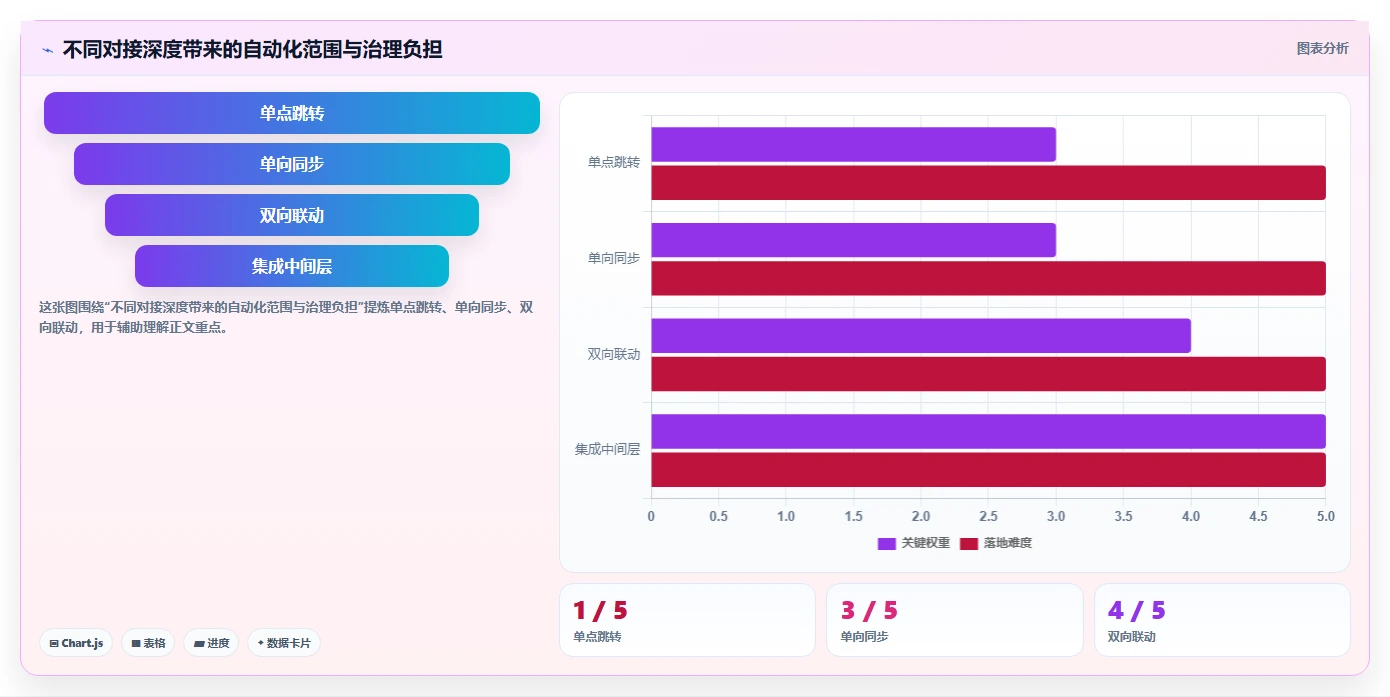This screenshot has width=1390, height=697.
Task: Click the 4.0 x-axis tick value
Action: (x=1191, y=516)
